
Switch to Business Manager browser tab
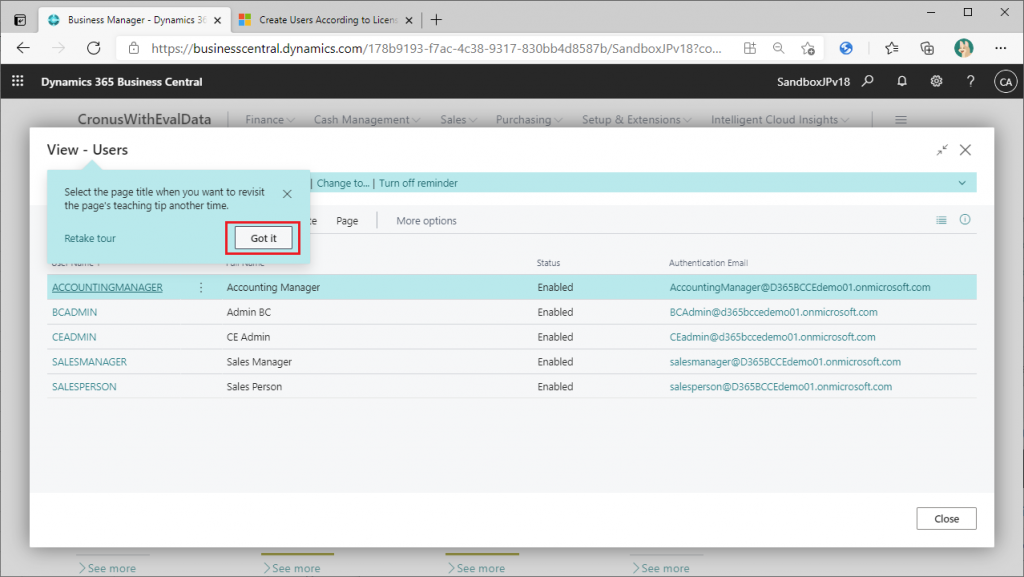(135, 20)
